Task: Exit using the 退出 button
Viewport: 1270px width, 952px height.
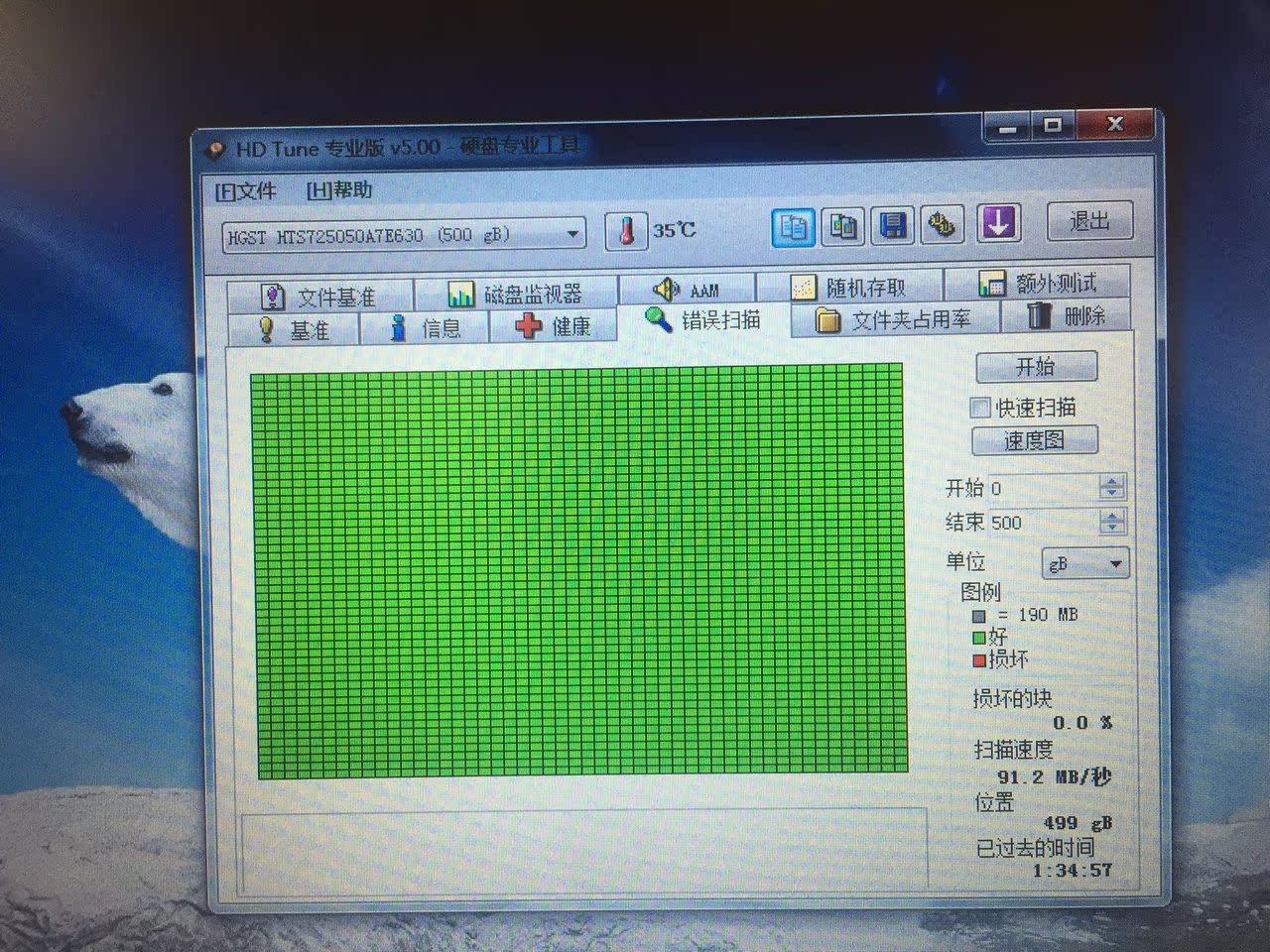Action: [1088, 221]
